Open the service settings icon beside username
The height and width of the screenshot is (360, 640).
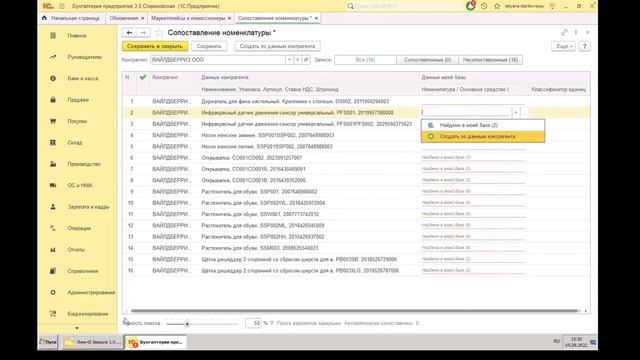[x=552, y=6]
